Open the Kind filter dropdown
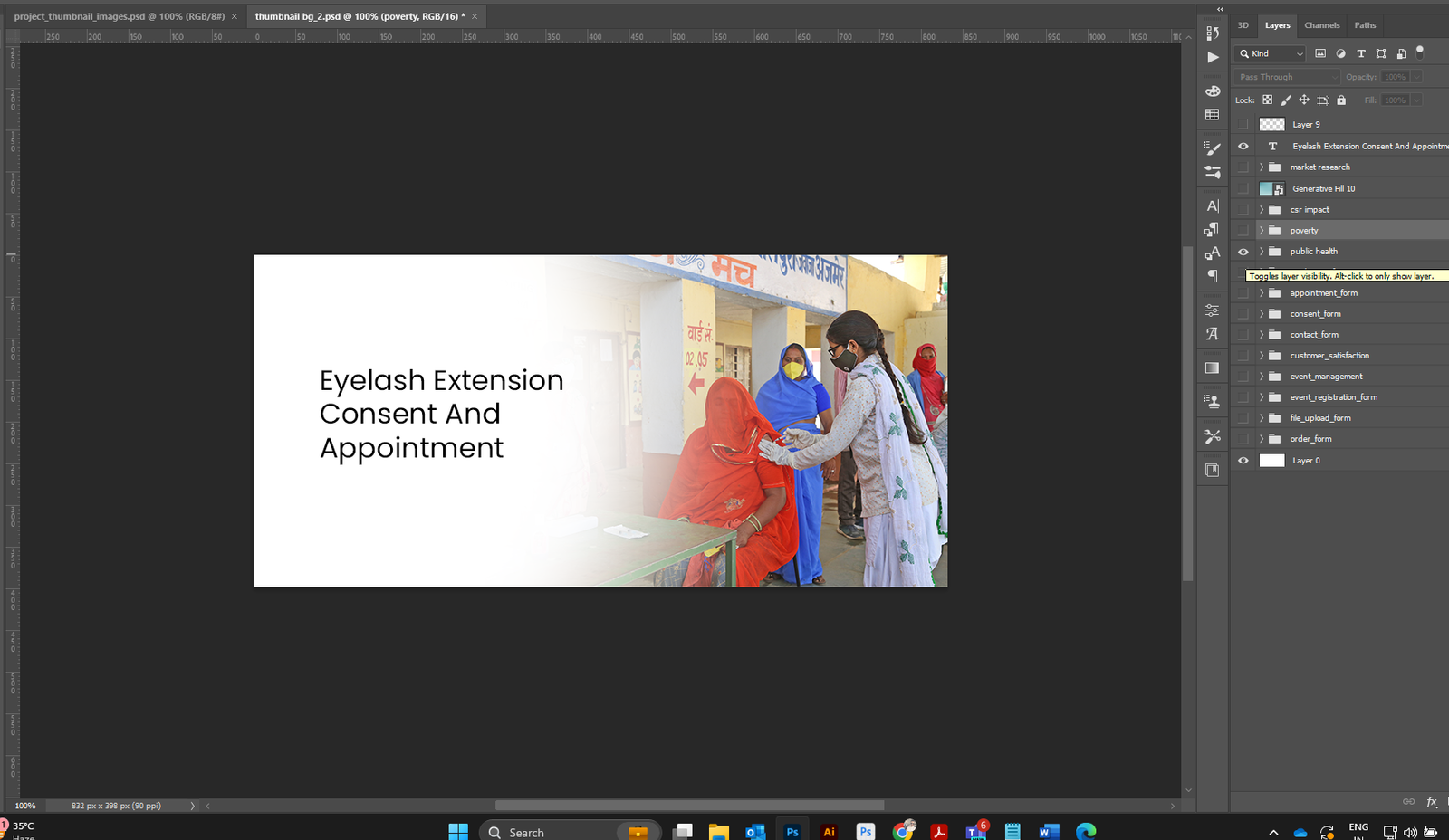 (x=1271, y=53)
